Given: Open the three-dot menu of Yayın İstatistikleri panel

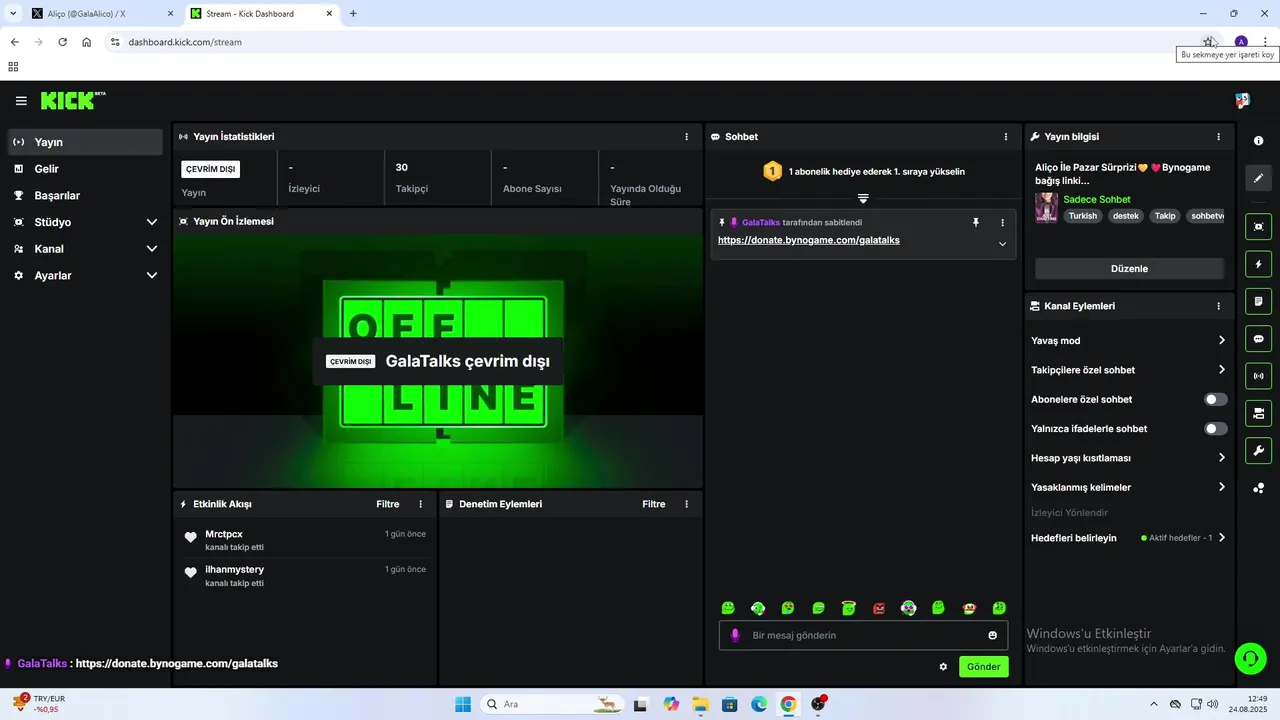Looking at the screenshot, I should (x=686, y=137).
